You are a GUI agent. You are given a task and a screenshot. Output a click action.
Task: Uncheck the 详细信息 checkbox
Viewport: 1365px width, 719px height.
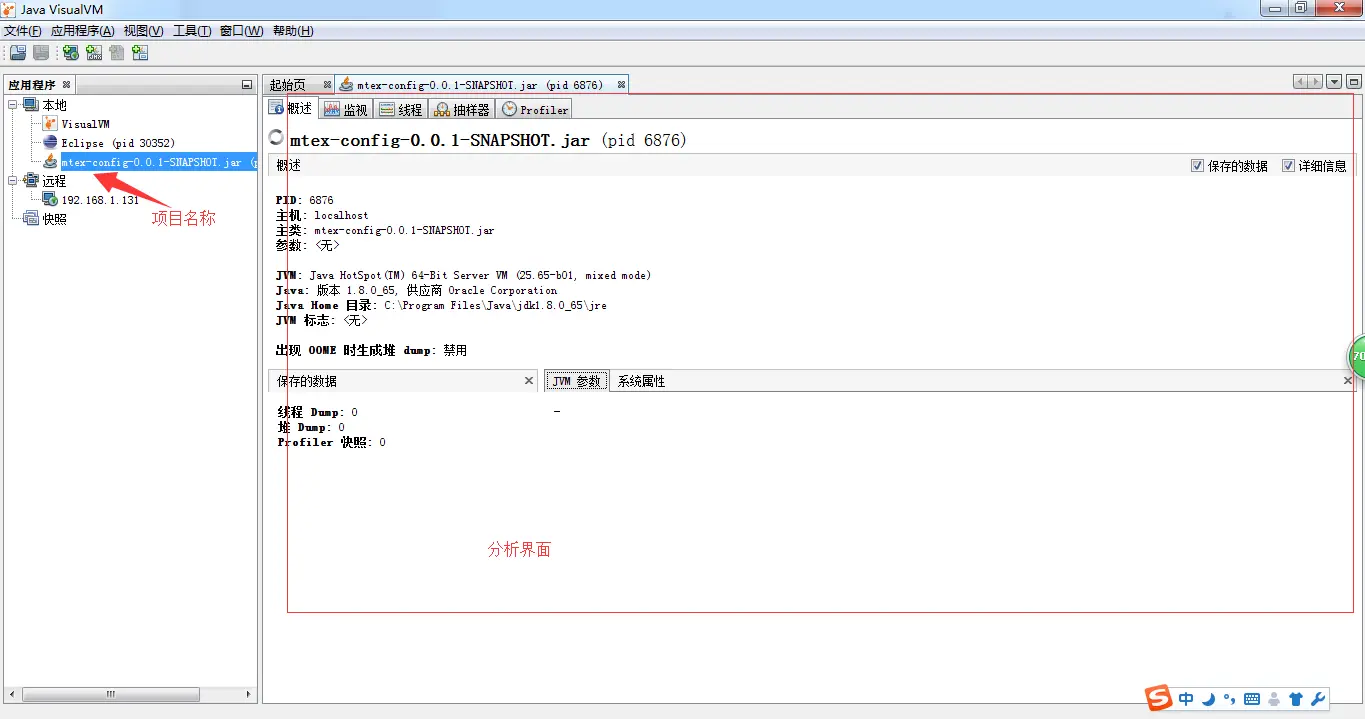pyautogui.click(x=1288, y=166)
